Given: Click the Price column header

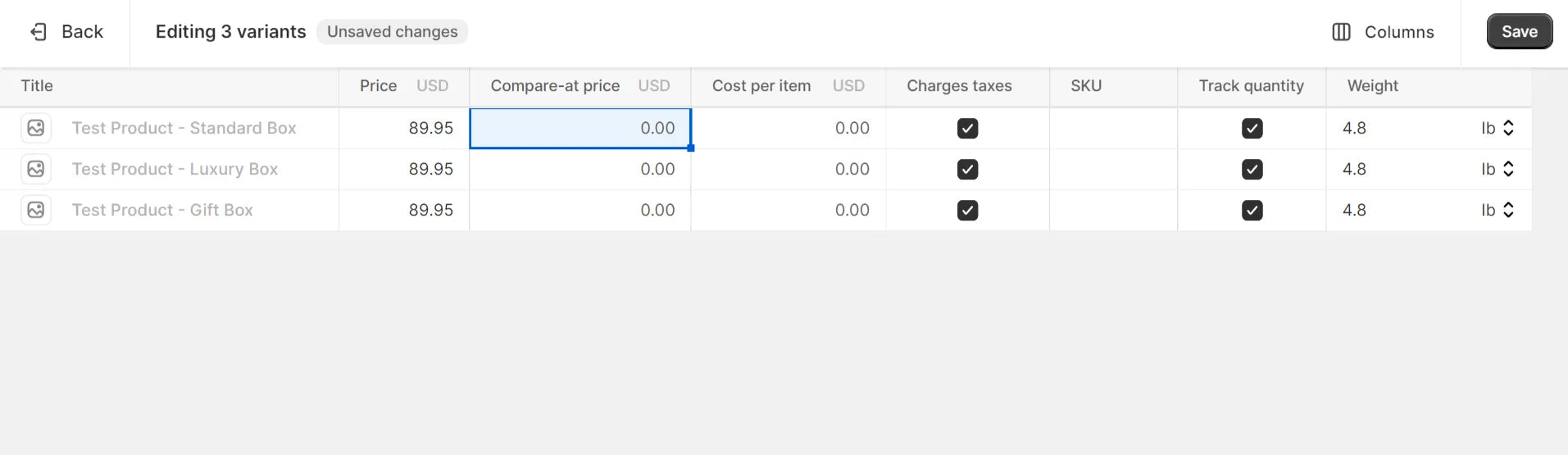Looking at the screenshot, I should (x=378, y=86).
